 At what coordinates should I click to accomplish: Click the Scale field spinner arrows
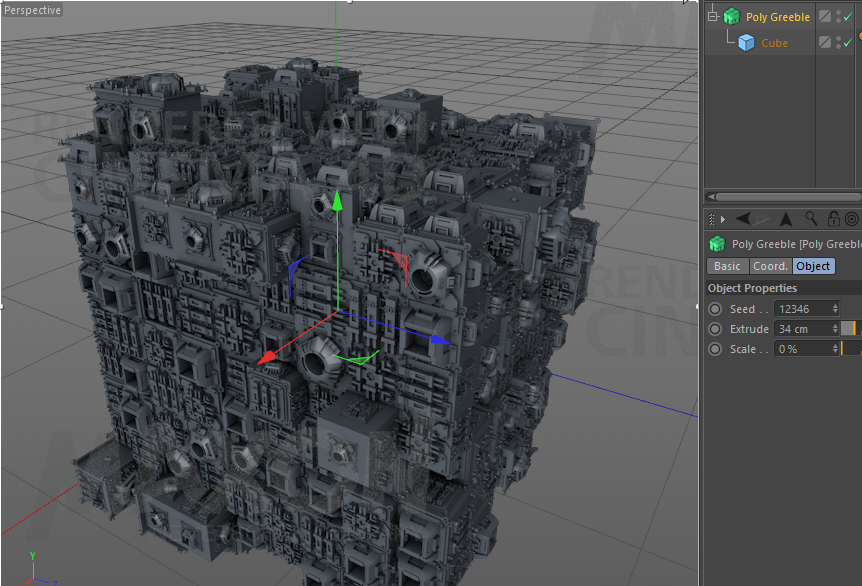coord(835,349)
